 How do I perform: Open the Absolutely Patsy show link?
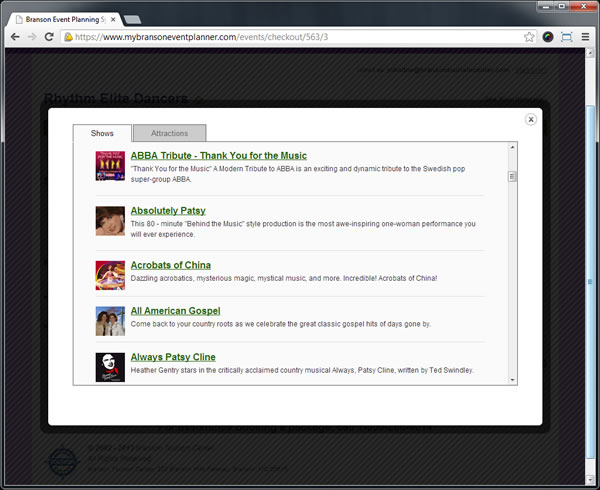click(168, 211)
